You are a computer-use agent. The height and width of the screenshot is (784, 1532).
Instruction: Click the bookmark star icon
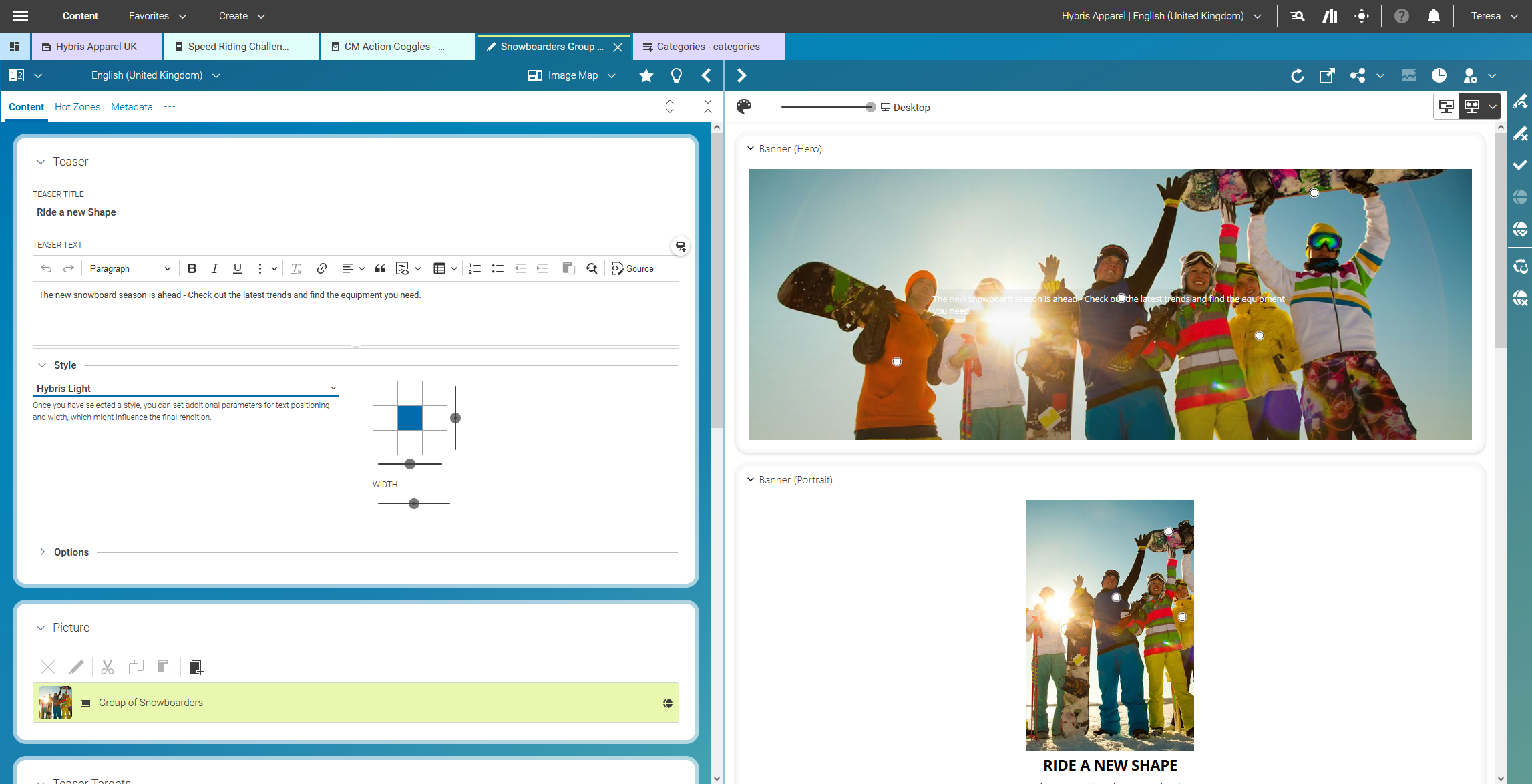646,75
